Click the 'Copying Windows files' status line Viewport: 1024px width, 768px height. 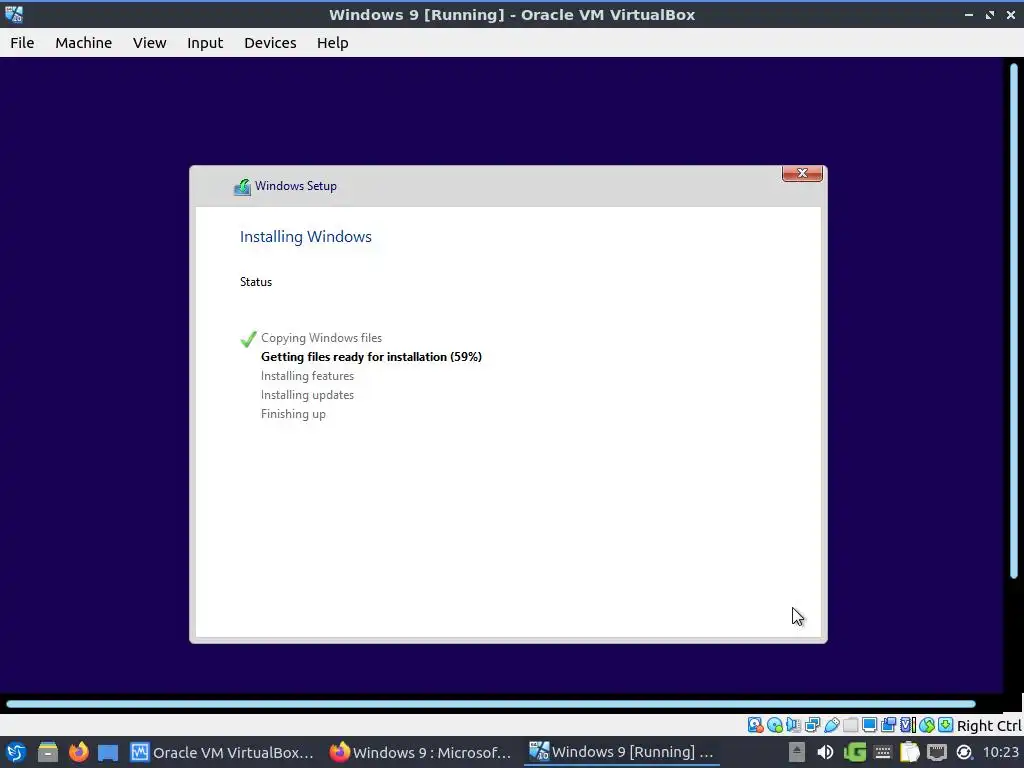pyautogui.click(x=321, y=338)
